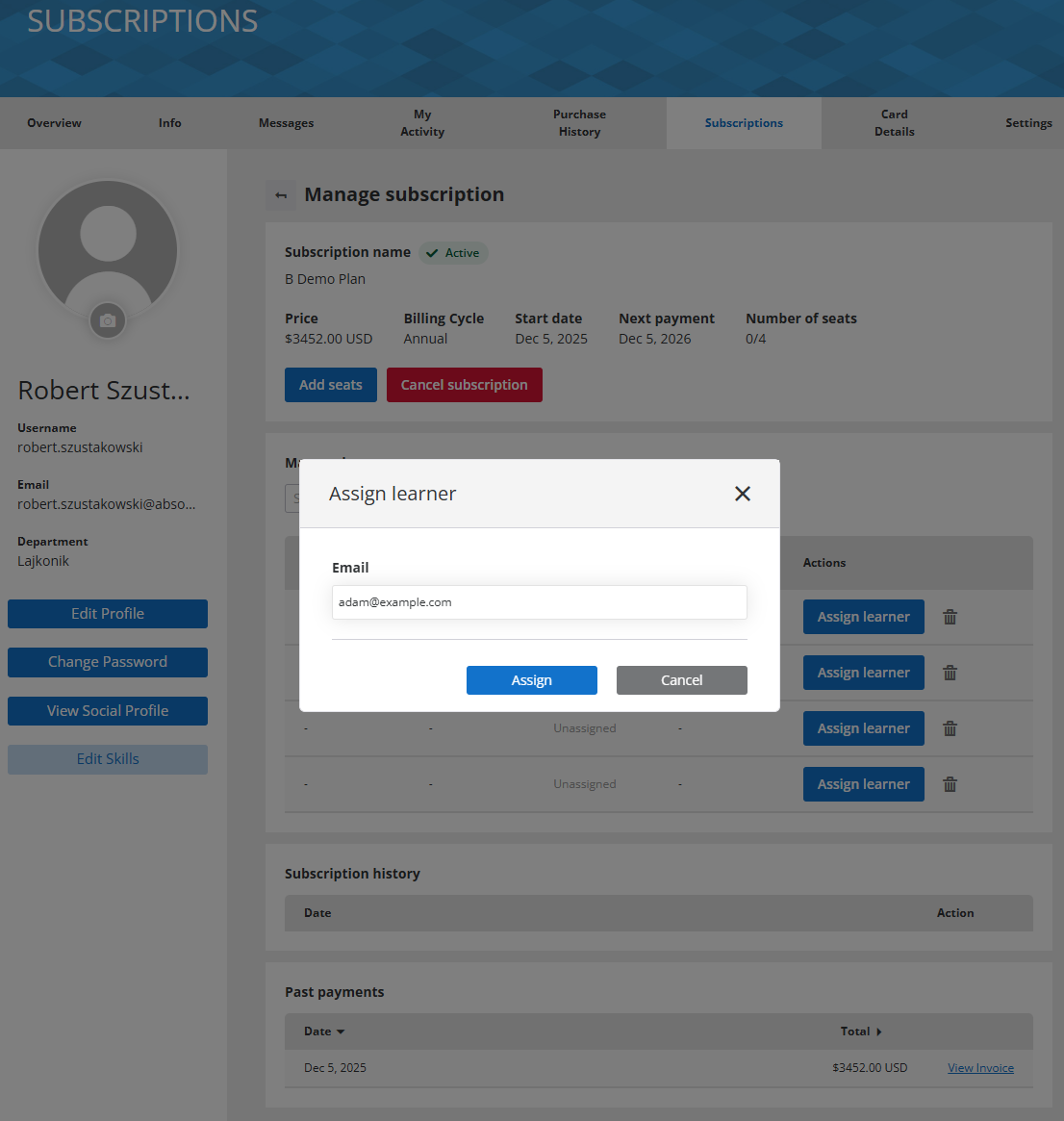This screenshot has width=1064, height=1121.
Task: Click the Assign button in dialog
Action: 532,680
